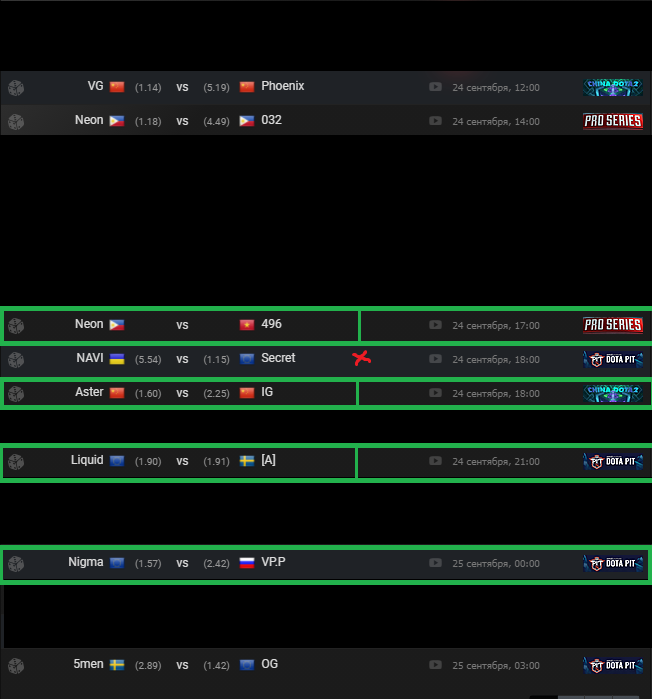The height and width of the screenshot is (699, 652).
Task: Click the date 25 сентября, 00:00
Action: coord(496,564)
